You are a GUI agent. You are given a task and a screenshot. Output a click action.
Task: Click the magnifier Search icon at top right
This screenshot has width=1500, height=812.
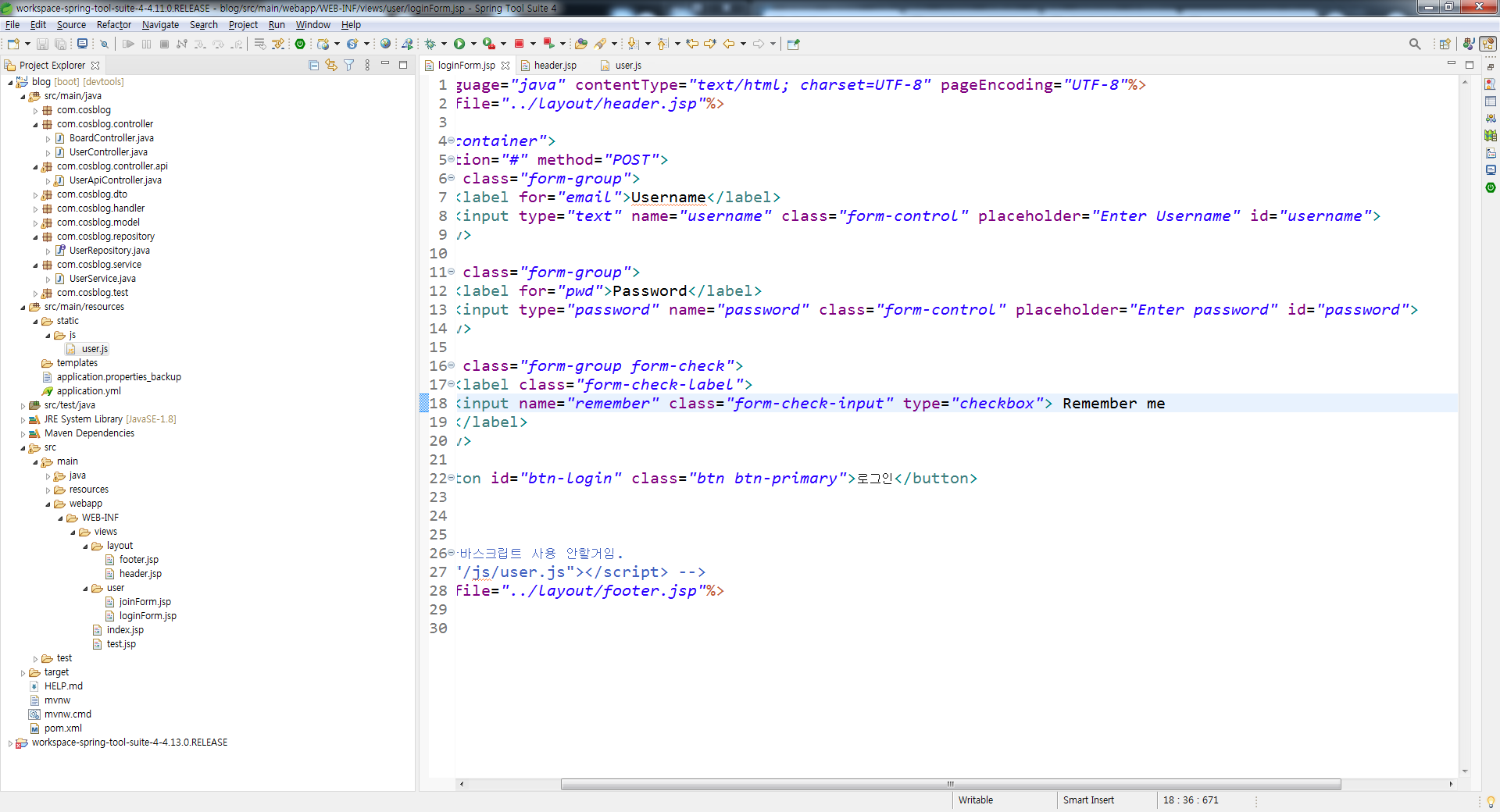coord(1415,44)
